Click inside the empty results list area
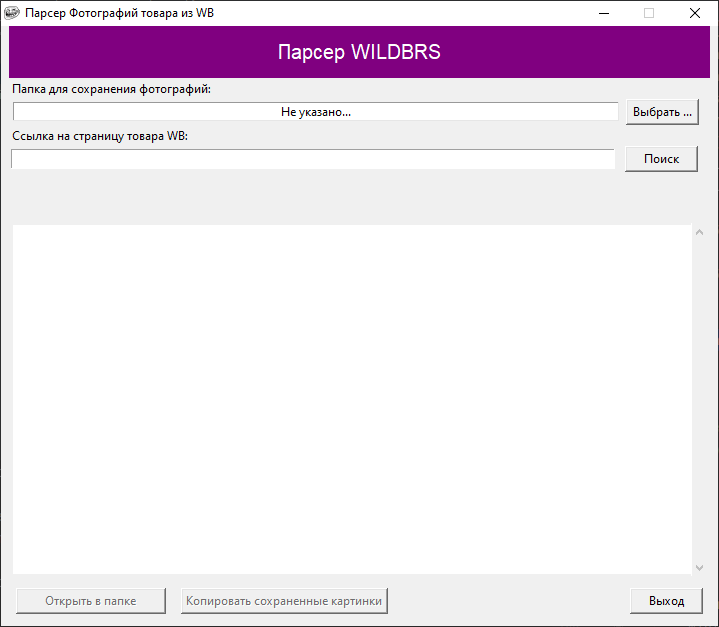719x627 pixels. point(352,399)
